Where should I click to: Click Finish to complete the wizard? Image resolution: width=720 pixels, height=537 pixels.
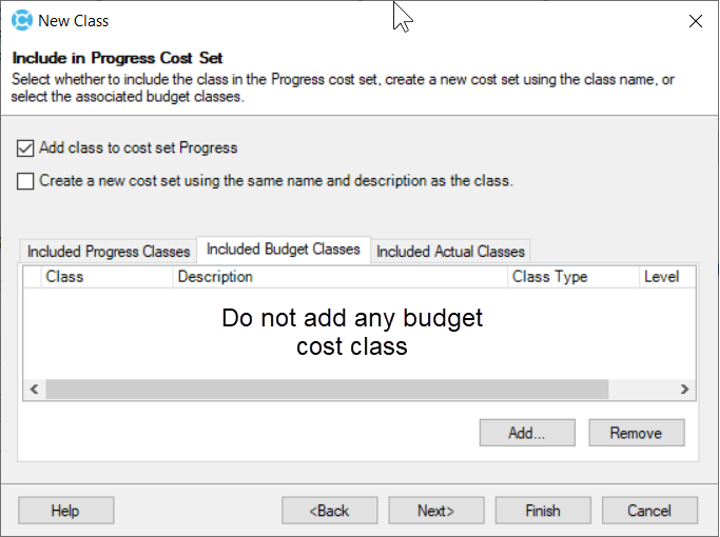click(x=543, y=511)
